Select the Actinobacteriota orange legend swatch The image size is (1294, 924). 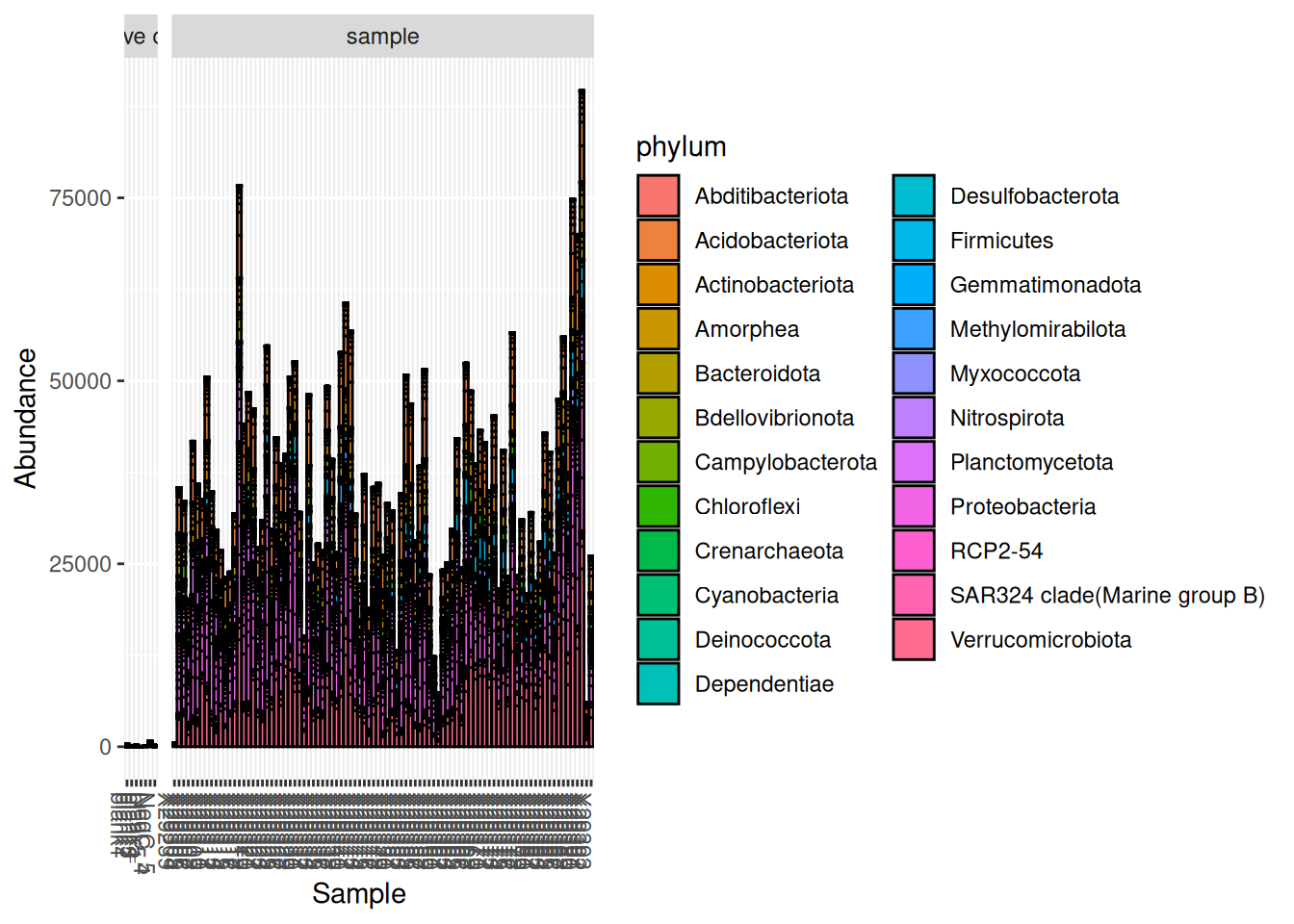pos(658,285)
